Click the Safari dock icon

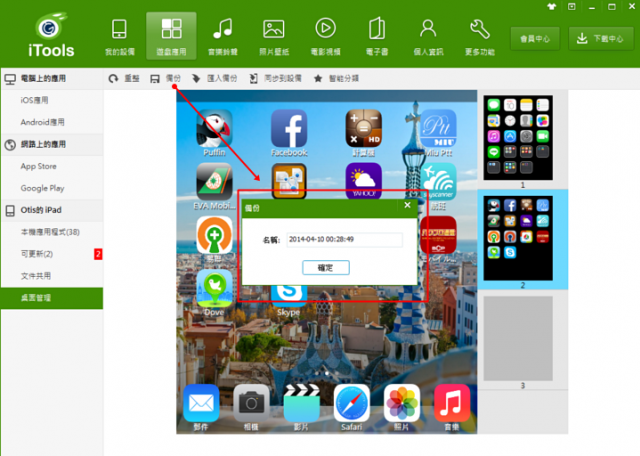pyautogui.click(x=352, y=403)
